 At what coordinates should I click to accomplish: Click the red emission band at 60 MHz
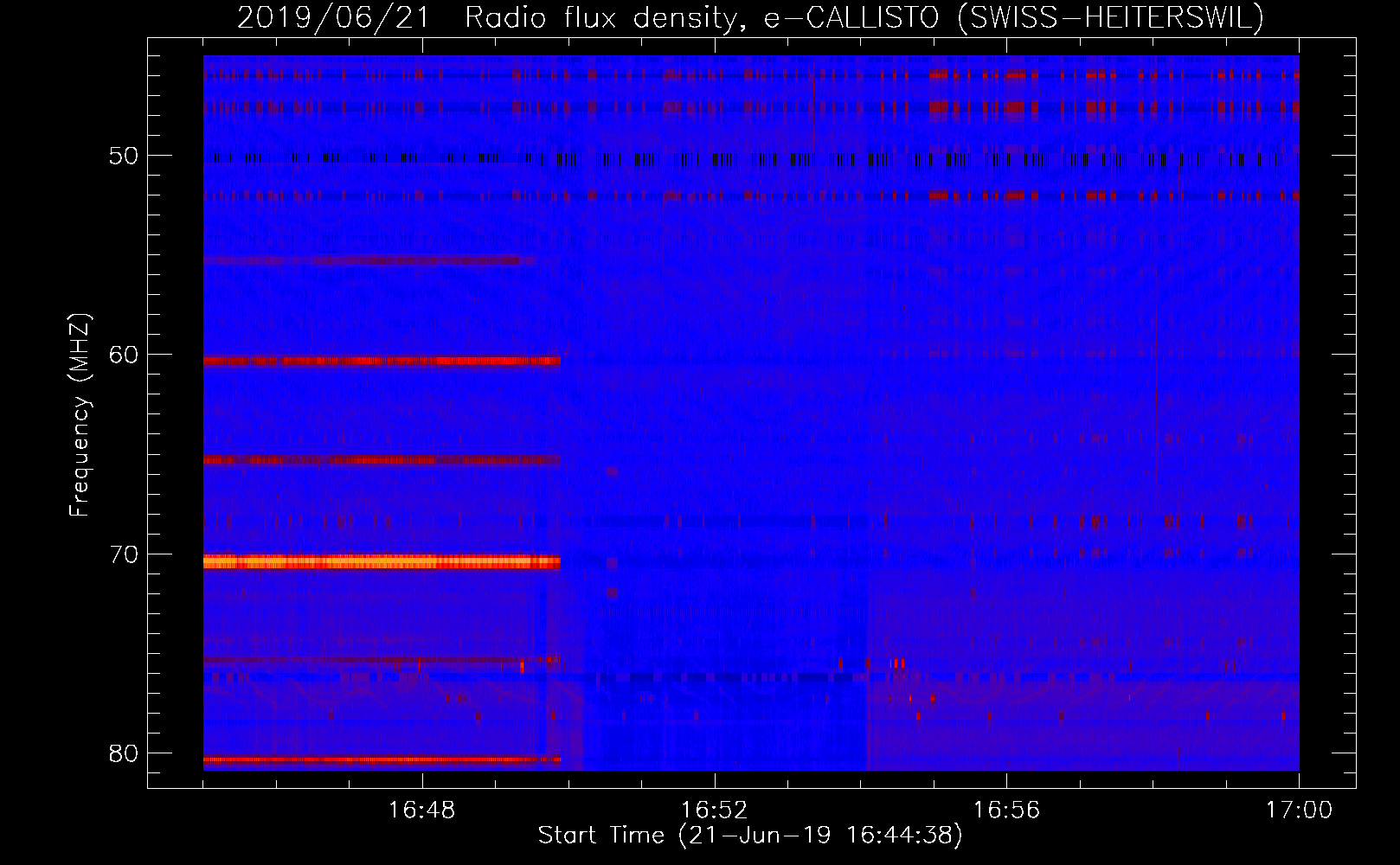coord(382,361)
